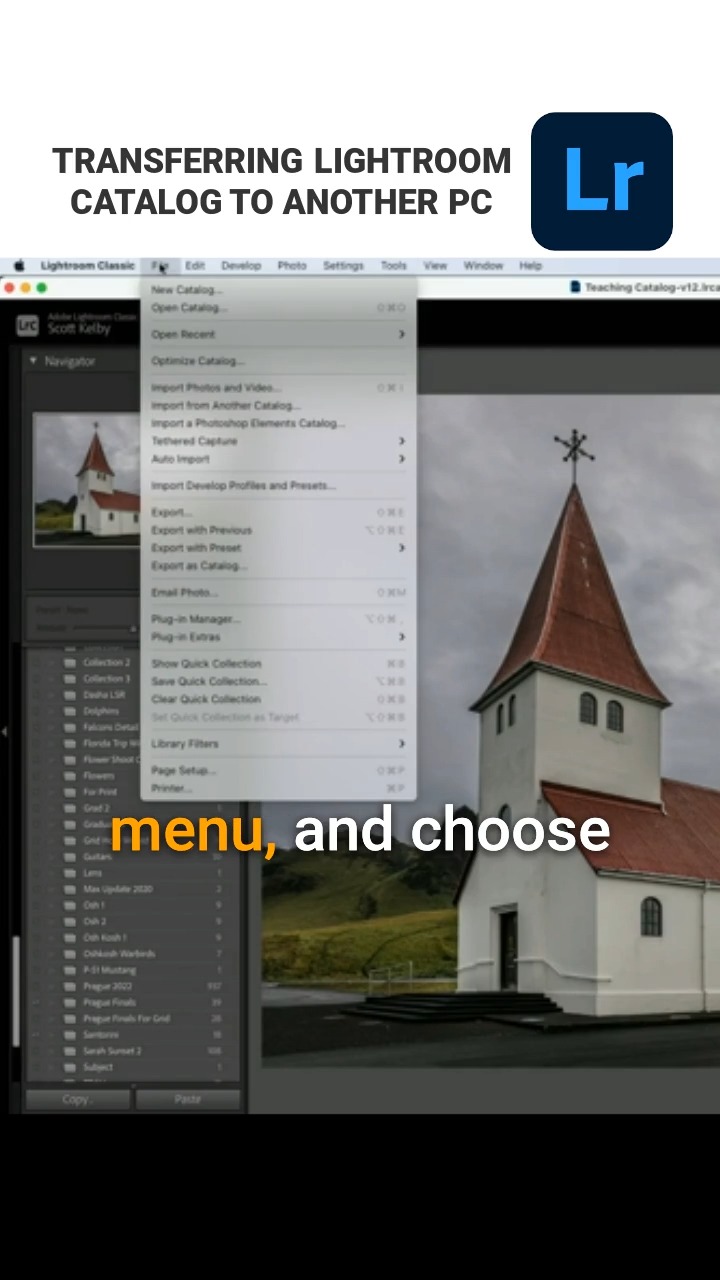Choose New Catalog... from File menu

(x=278, y=290)
